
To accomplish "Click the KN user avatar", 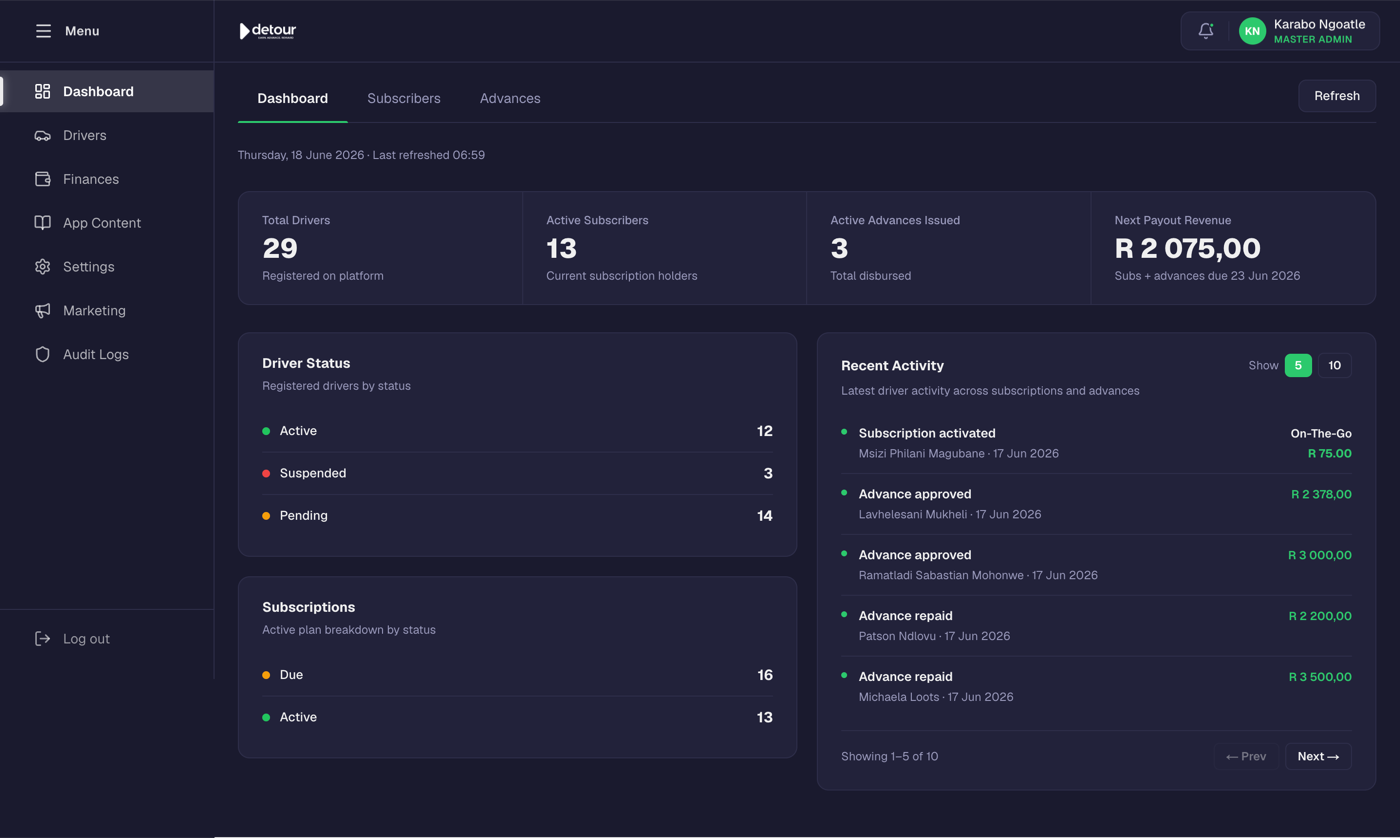I will [x=1252, y=31].
